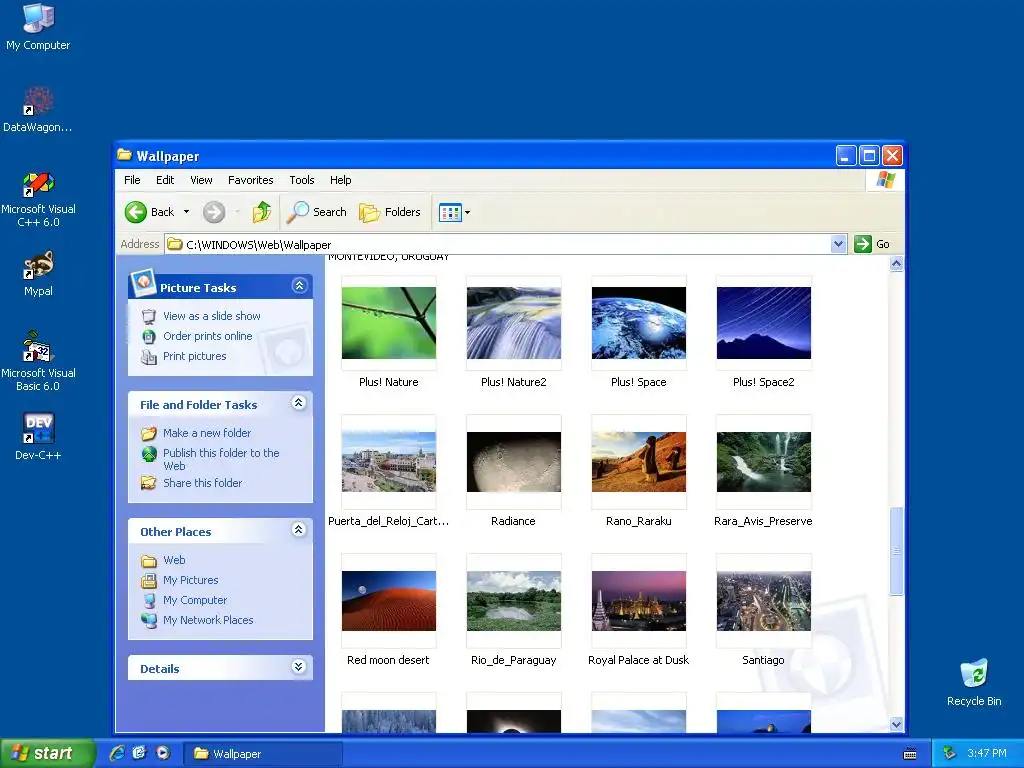Expand the Details panel

click(x=298, y=667)
